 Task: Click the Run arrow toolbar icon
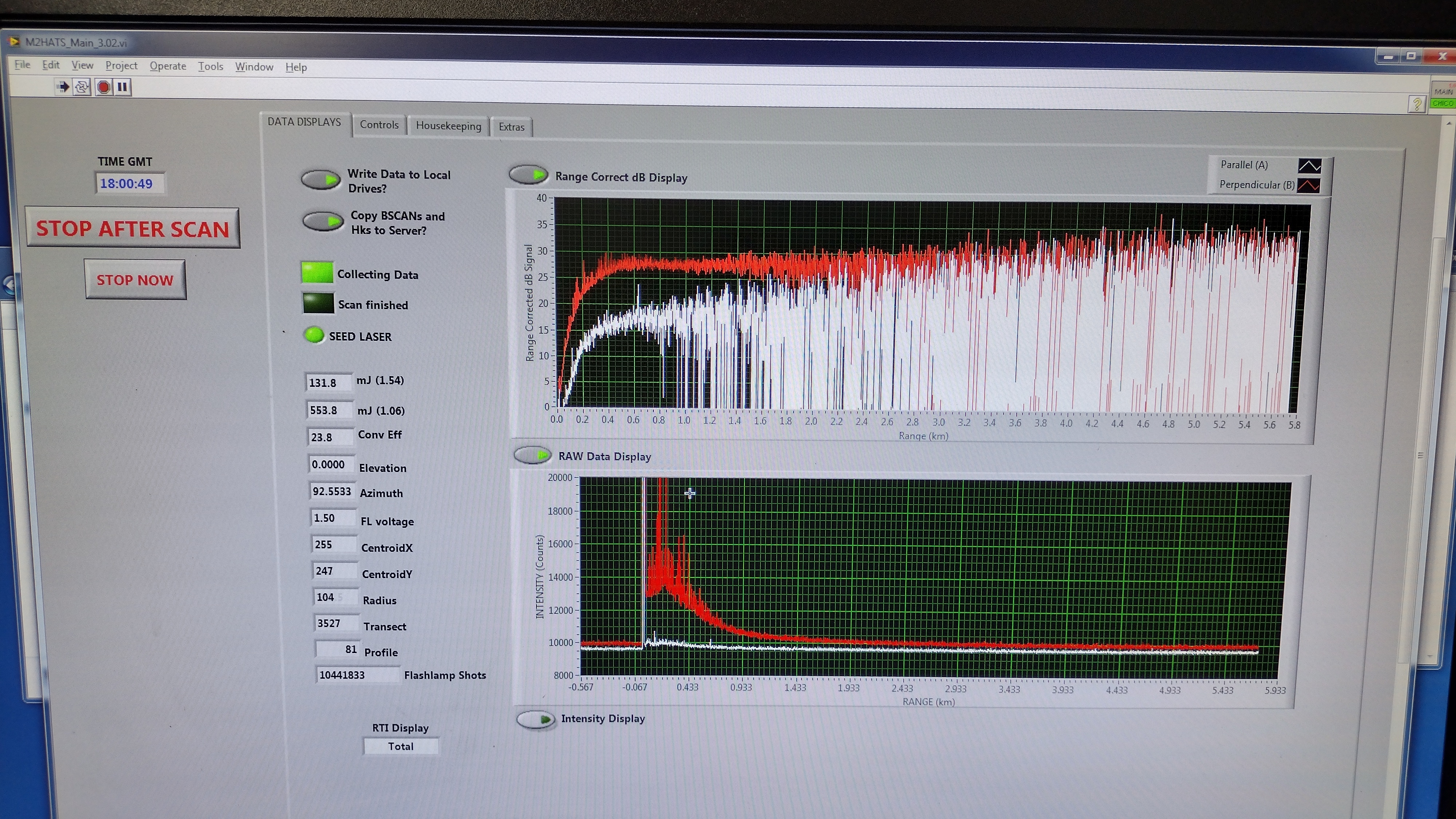pyautogui.click(x=63, y=87)
